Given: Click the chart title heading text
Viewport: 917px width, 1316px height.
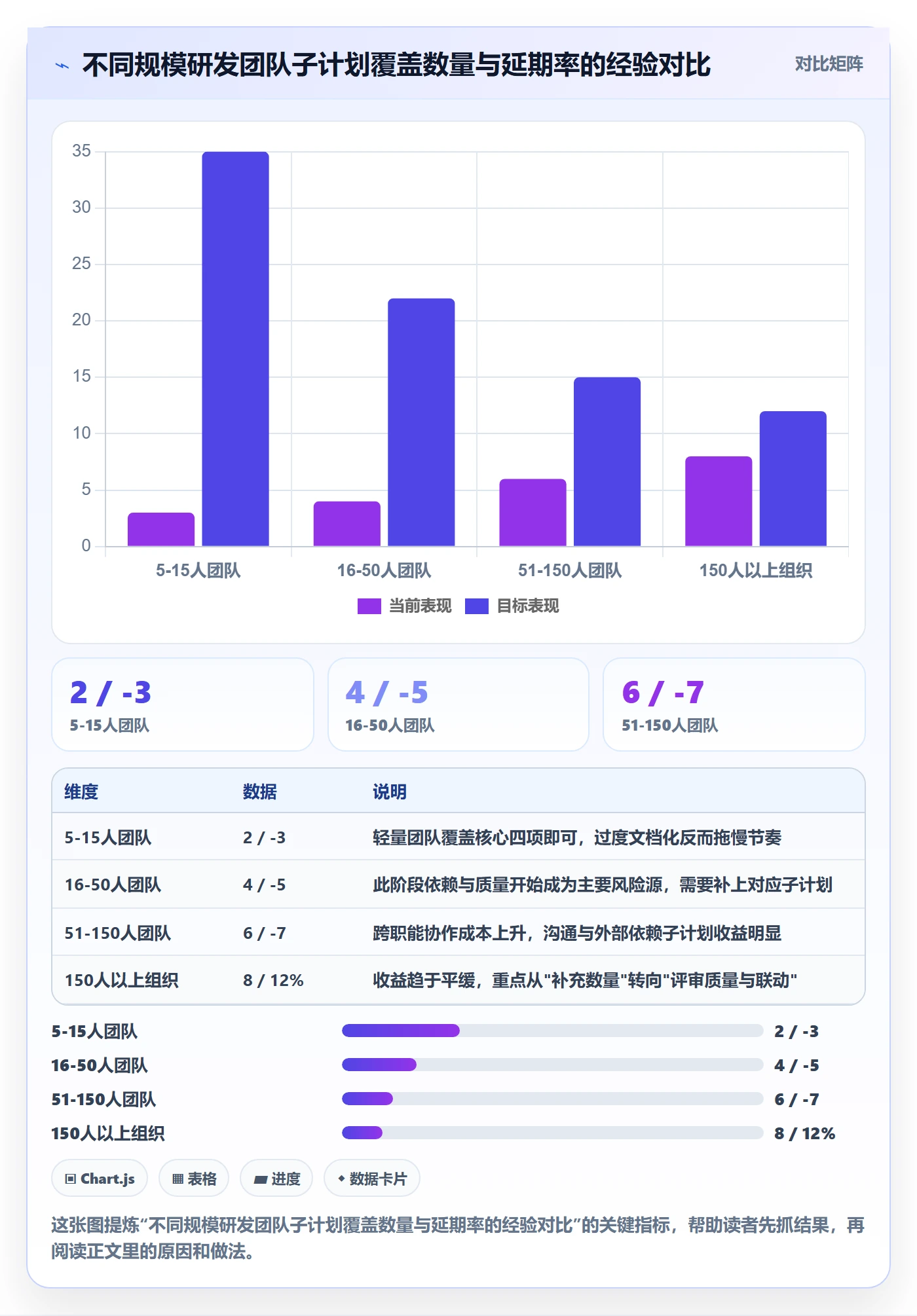Looking at the screenshot, I should (396, 65).
